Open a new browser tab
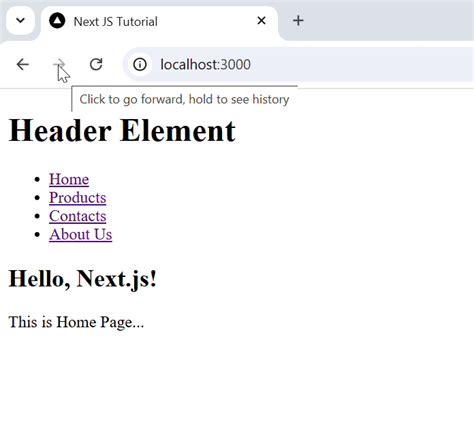This screenshot has width=474, height=445. (x=298, y=21)
